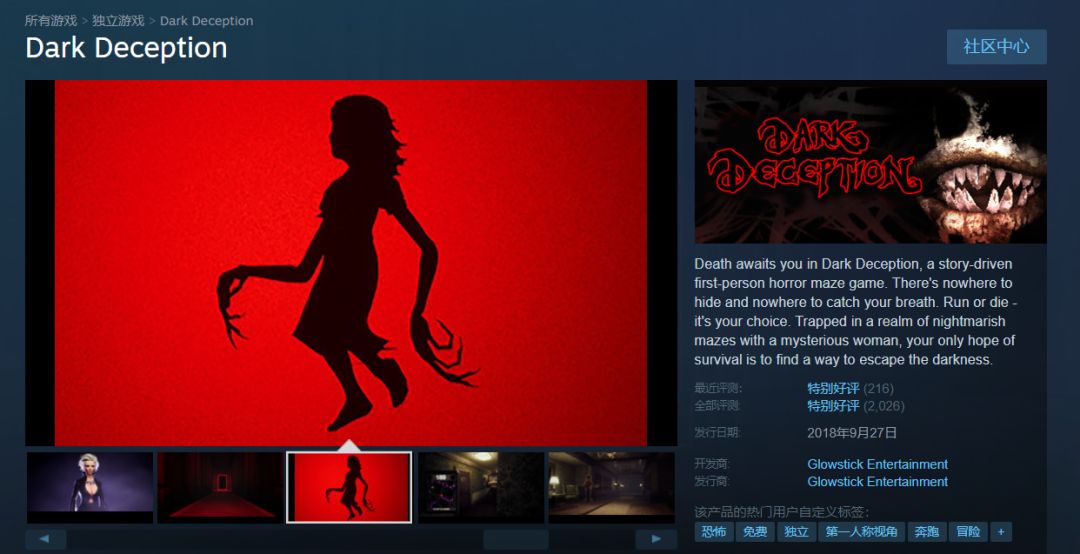Select the arcade machine hallway thumbnail

(x=481, y=487)
